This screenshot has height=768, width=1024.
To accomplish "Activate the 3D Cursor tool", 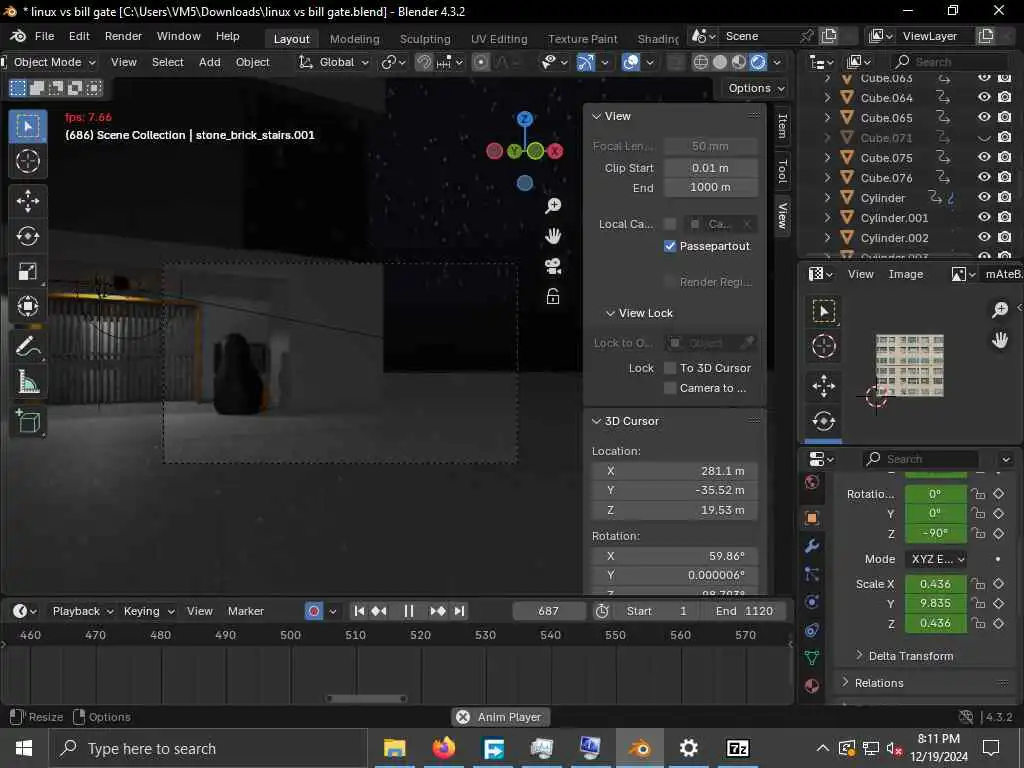I will click(x=27, y=161).
